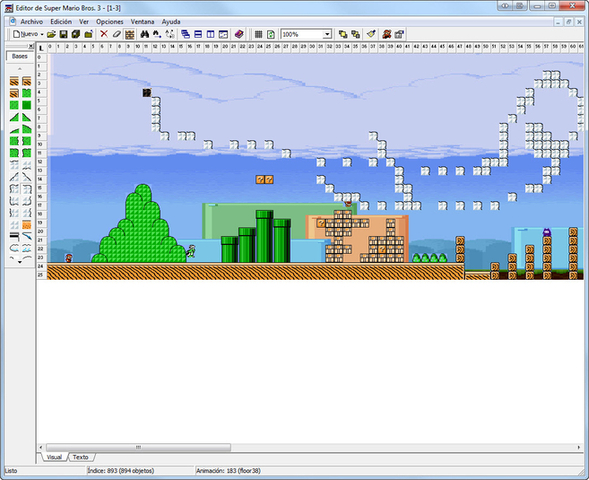Cascade windows using the overlapping windows icon

(186, 34)
